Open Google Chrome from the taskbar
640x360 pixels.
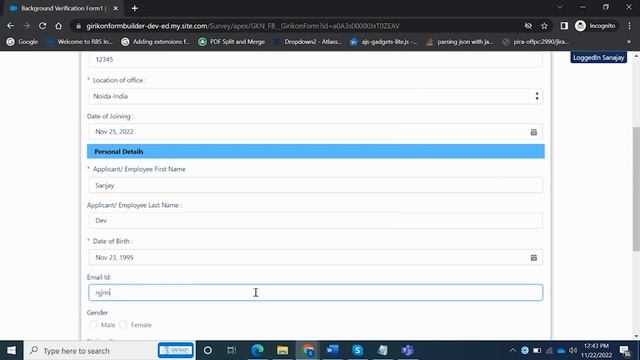pos(308,350)
